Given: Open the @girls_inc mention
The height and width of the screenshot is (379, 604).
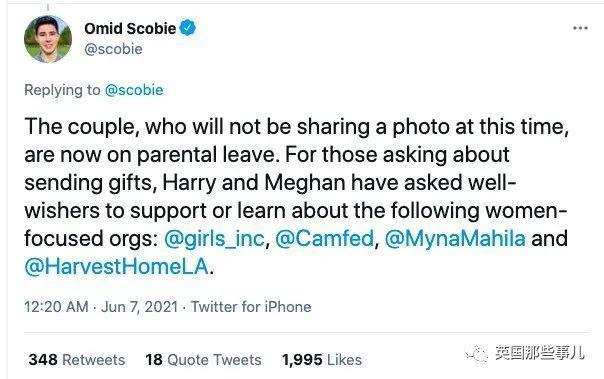Looking at the screenshot, I should [214, 238].
